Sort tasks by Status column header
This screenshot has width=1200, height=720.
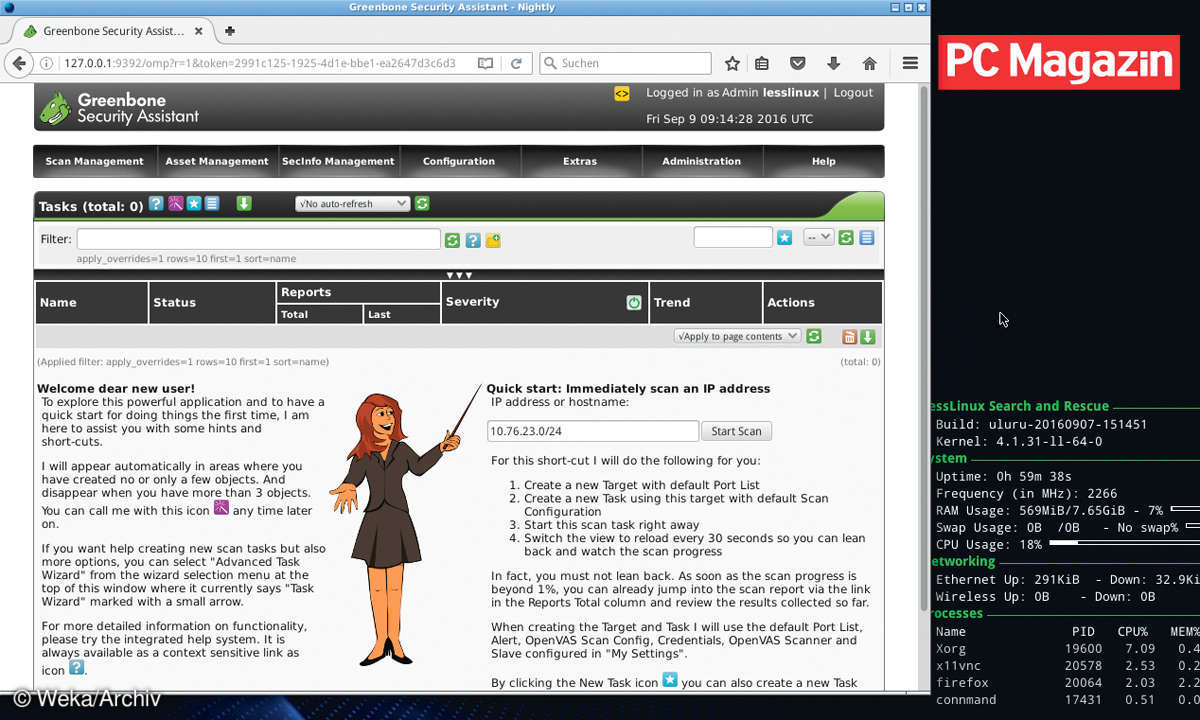pos(174,303)
